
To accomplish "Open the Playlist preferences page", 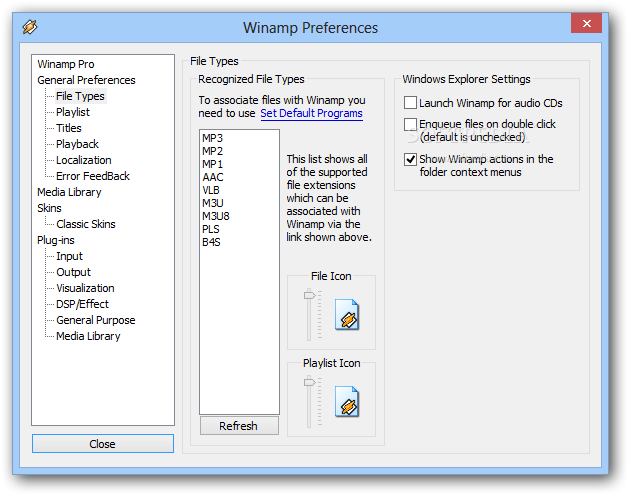I will (73, 112).
